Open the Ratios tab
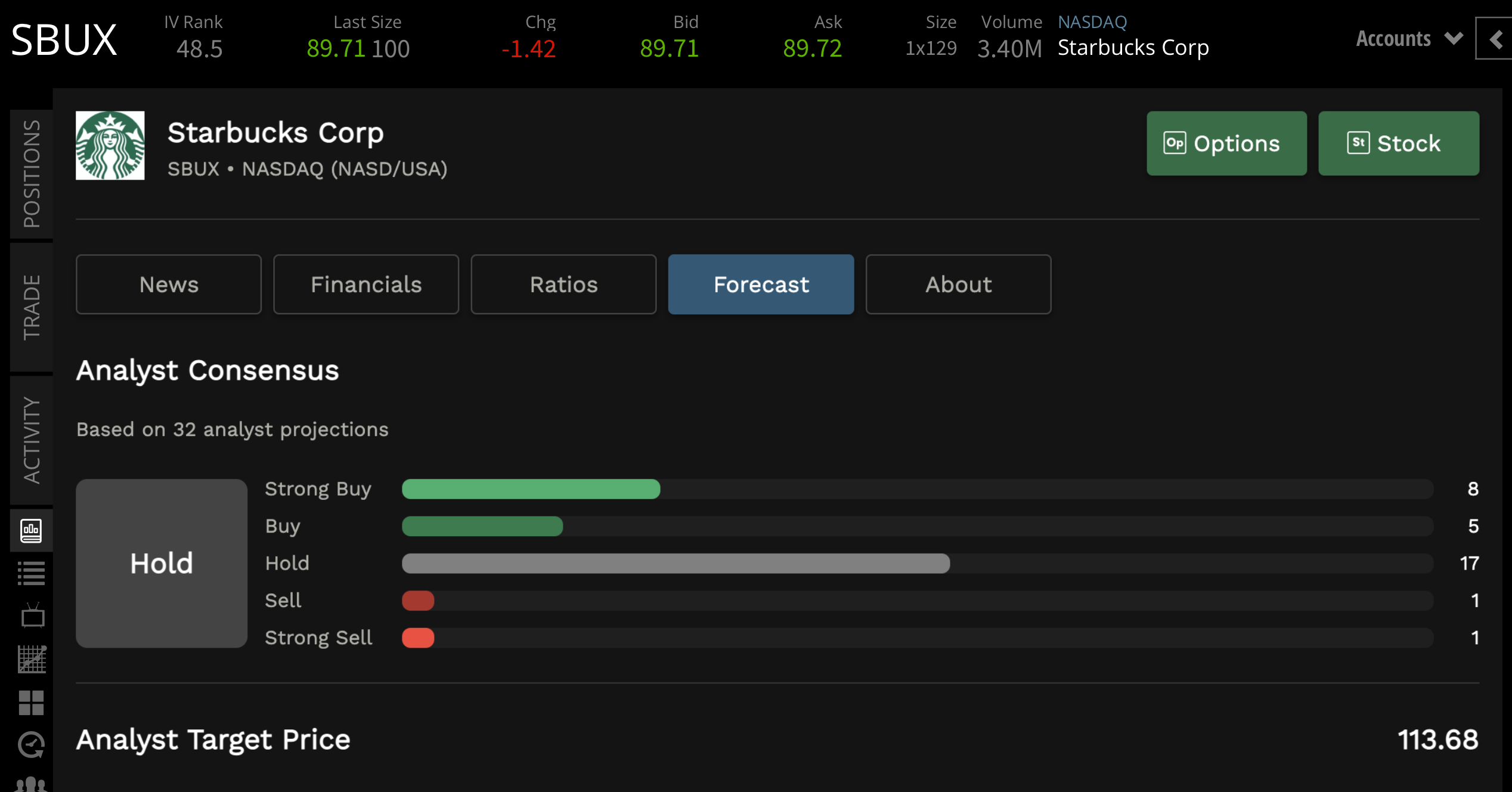Viewport: 1512px width, 792px height. pos(563,284)
